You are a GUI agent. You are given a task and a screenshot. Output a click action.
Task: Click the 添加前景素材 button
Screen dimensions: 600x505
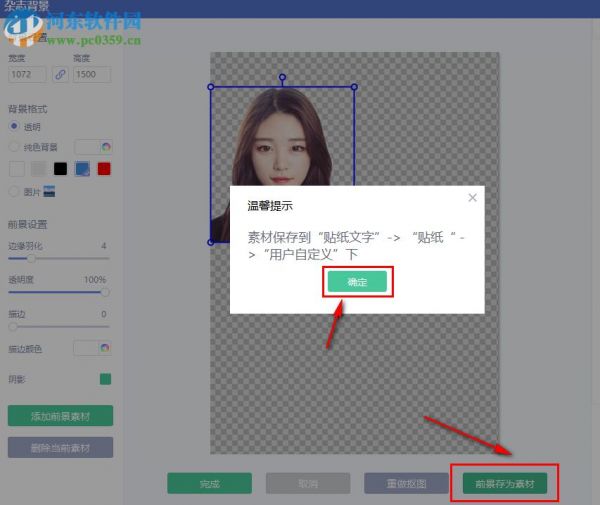[x=60, y=416]
